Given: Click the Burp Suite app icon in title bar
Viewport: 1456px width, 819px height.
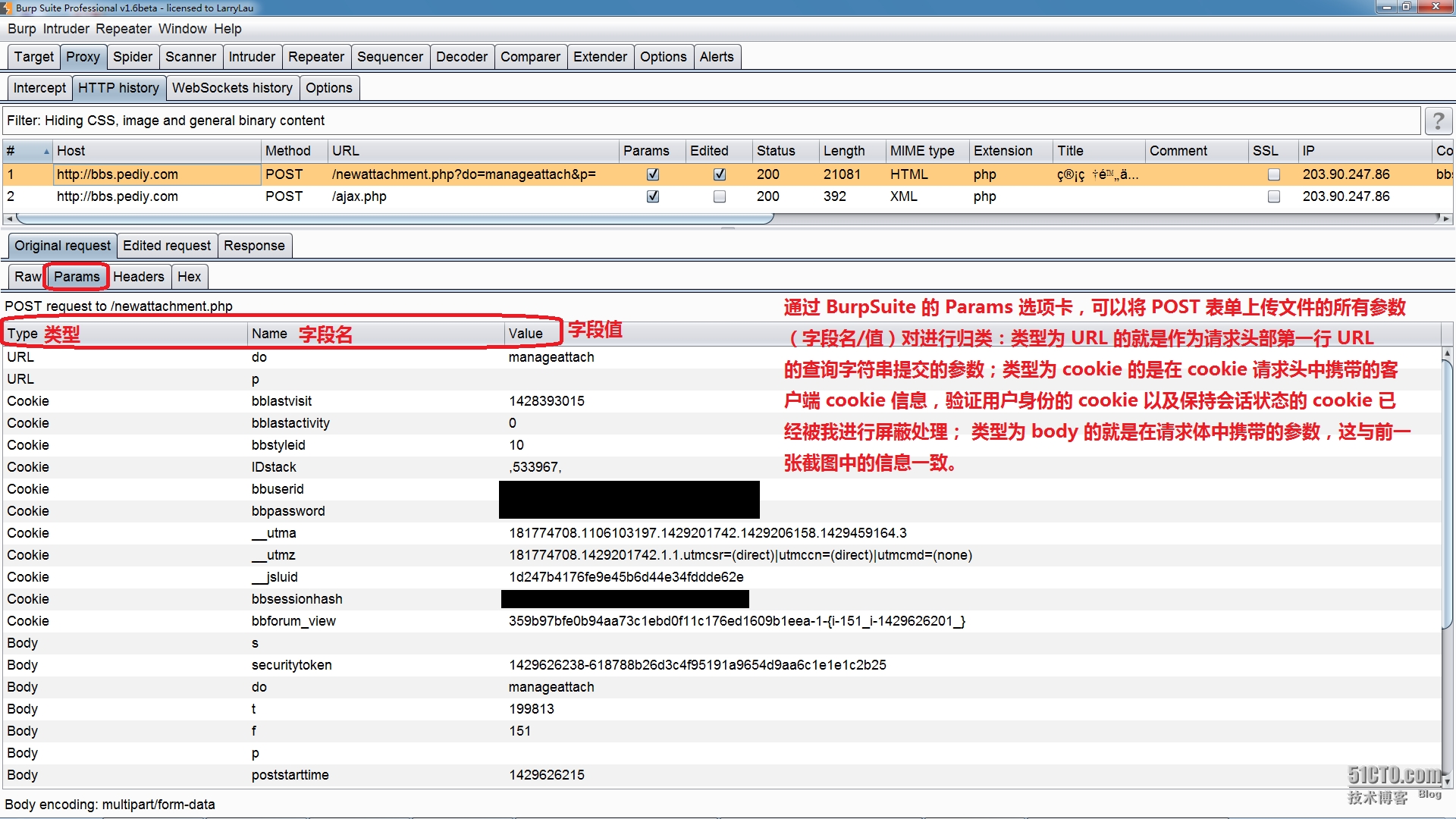Looking at the screenshot, I should click(6, 8).
